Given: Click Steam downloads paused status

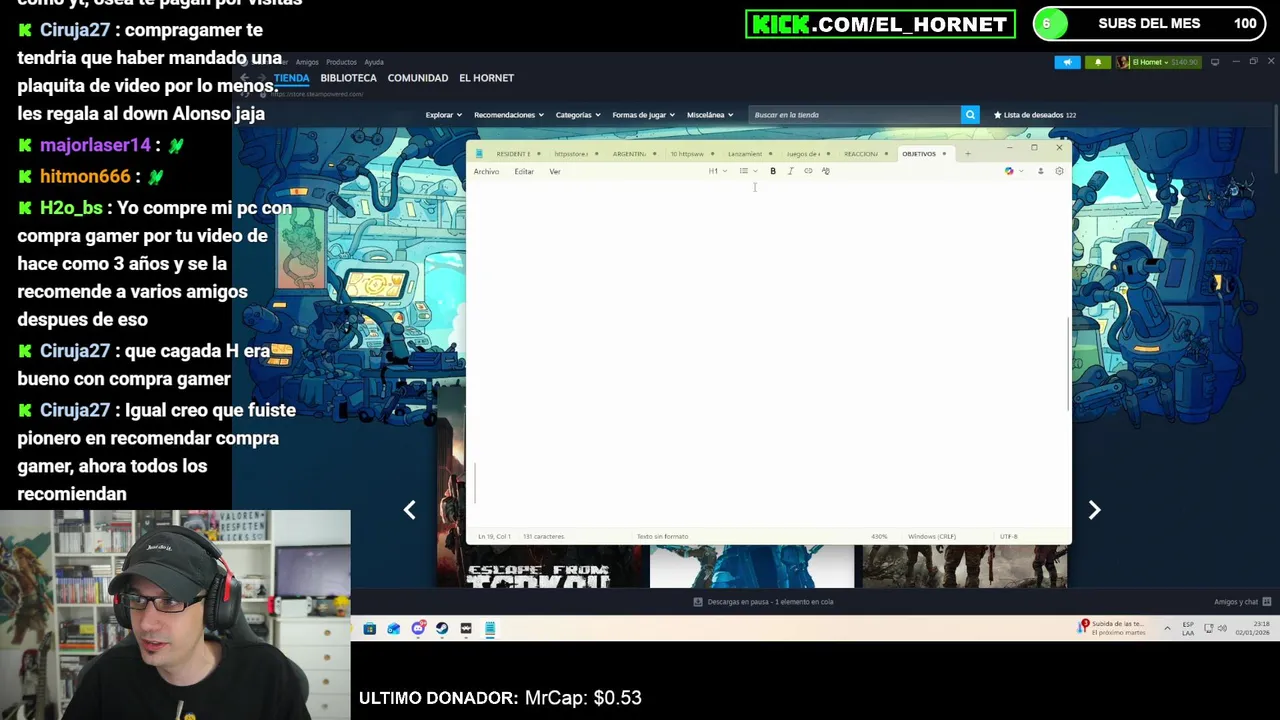Looking at the screenshot, I should point(764,602).
